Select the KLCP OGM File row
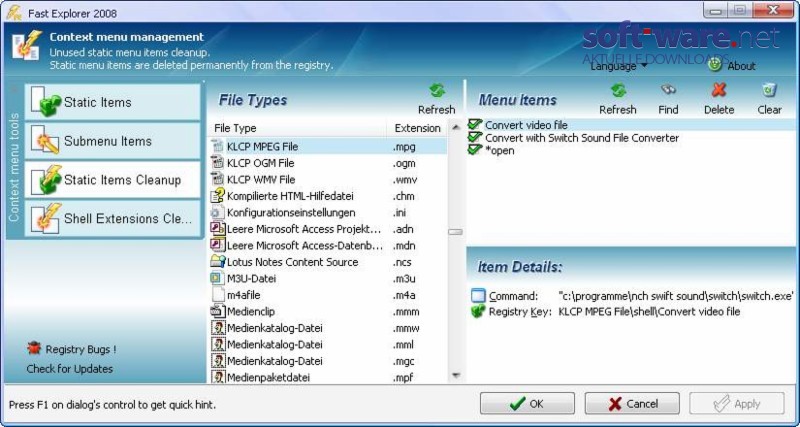The width and height of the screenshot is (800, 427). pyautogui.click(x=328, y=163)
